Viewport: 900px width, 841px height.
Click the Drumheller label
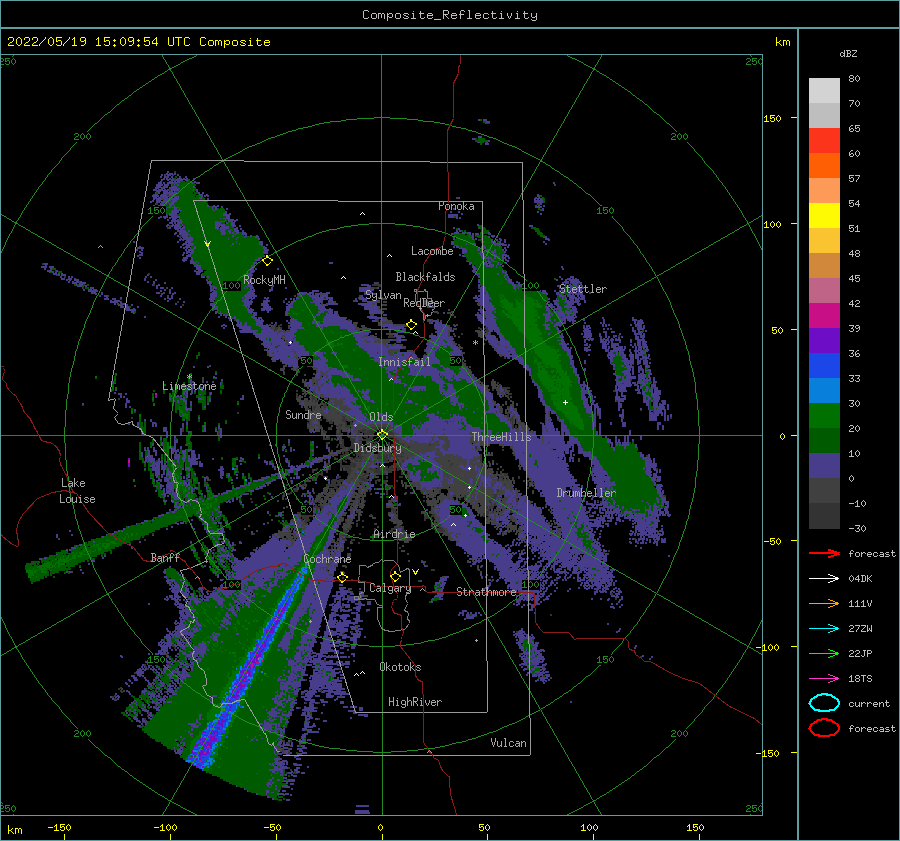coord(586,493)
